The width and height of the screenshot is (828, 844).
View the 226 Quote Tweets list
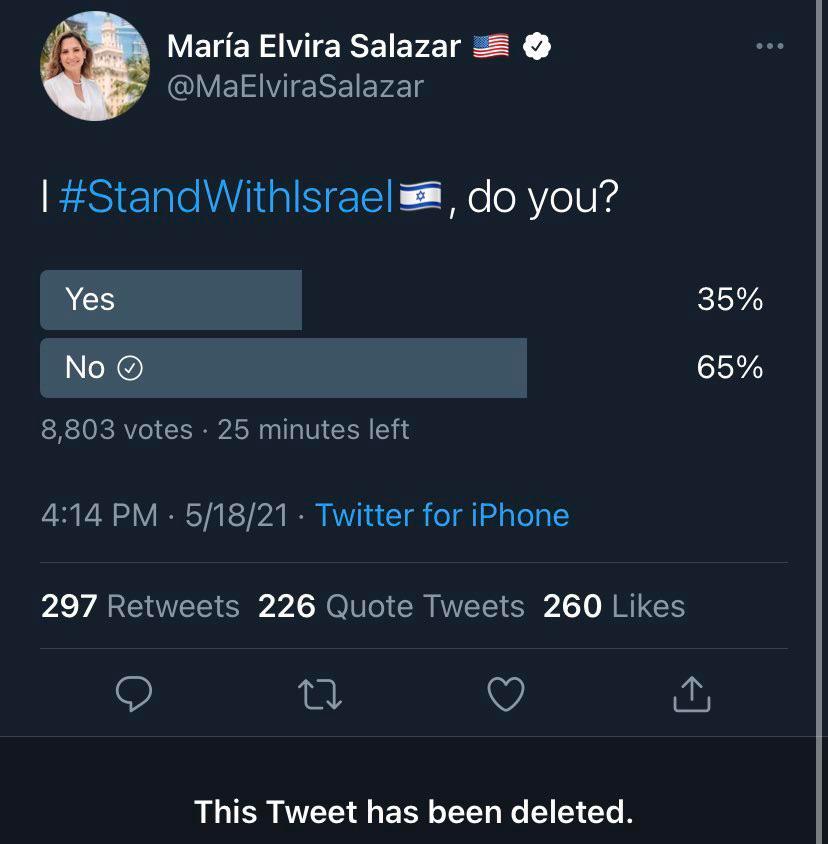[x=391, y=606]
